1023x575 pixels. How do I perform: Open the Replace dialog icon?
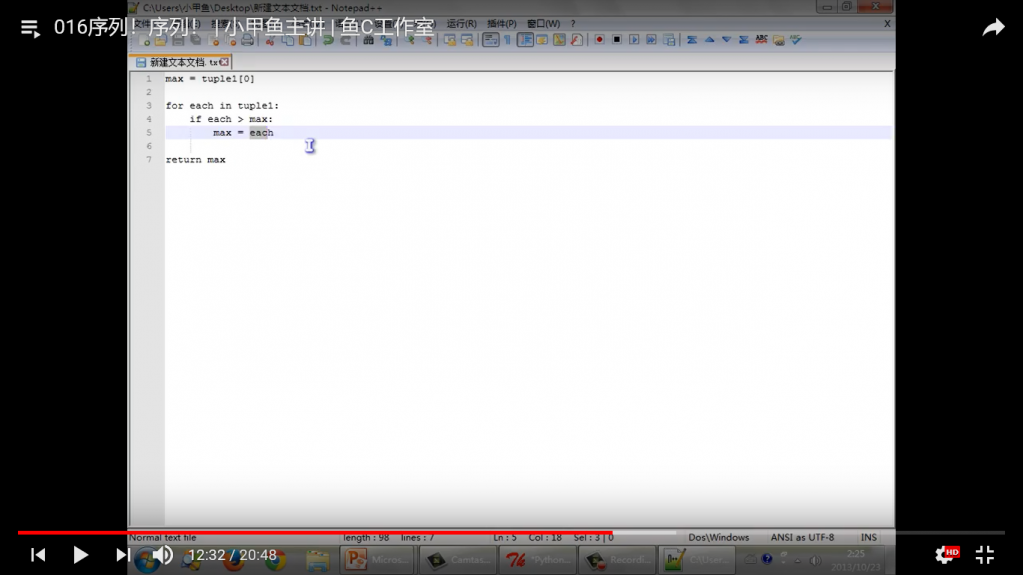pos(386,40)
